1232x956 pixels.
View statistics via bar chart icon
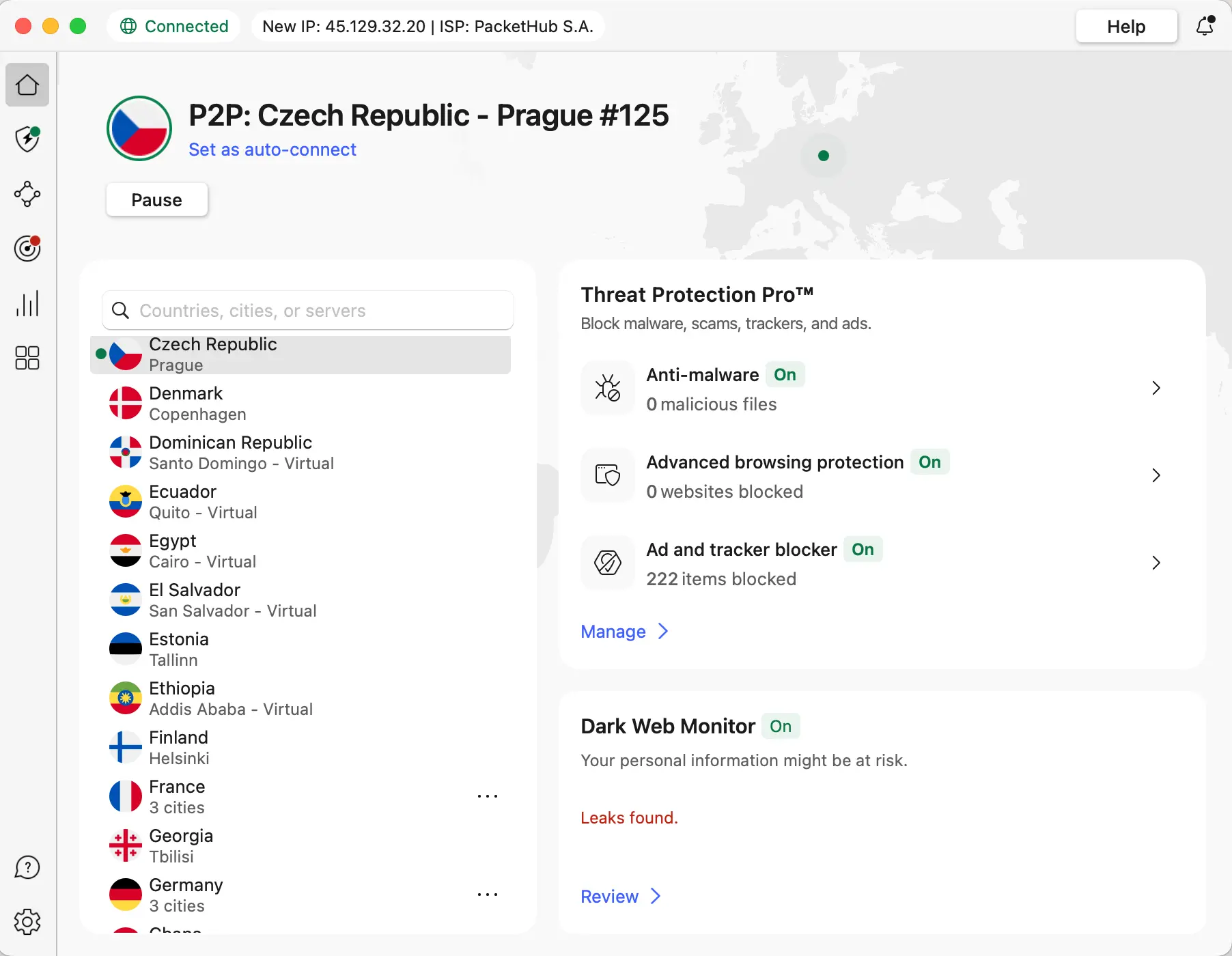click(x=27, y=303)
